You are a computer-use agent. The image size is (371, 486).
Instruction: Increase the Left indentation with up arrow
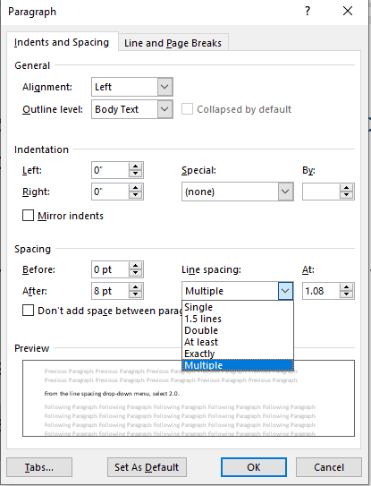pyautogui.click(x=135, y=166)
